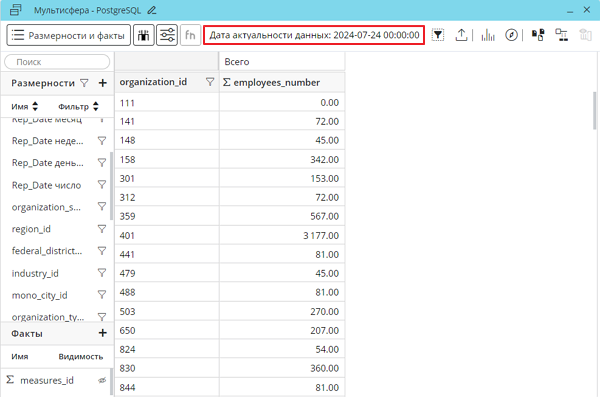Toggle filter for organization_s... dimension
The height and width of the screenshot is (397, 600).
tap(101, 207)
